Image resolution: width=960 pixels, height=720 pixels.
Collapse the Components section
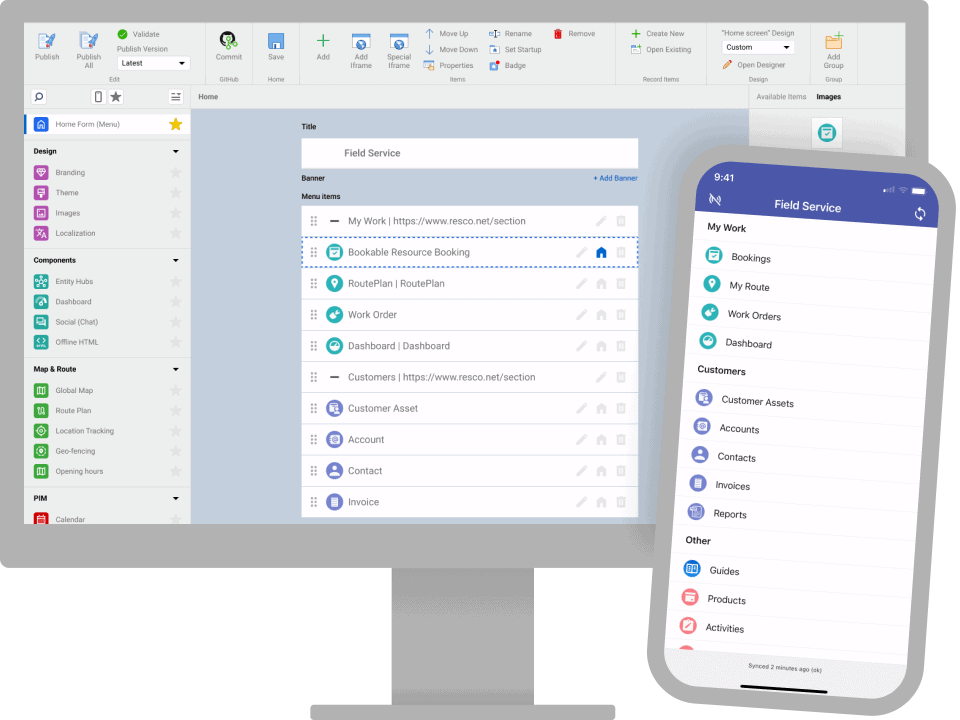coord(176,260)
